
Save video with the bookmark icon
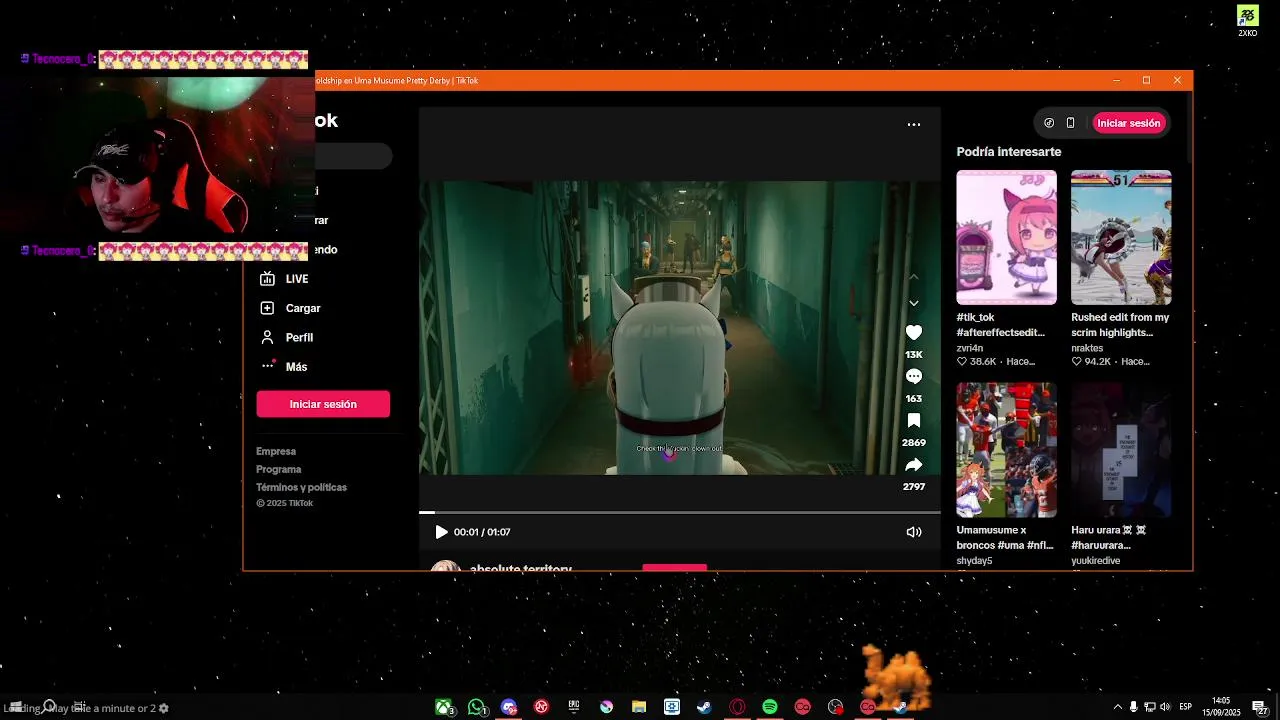pos(913,421)
